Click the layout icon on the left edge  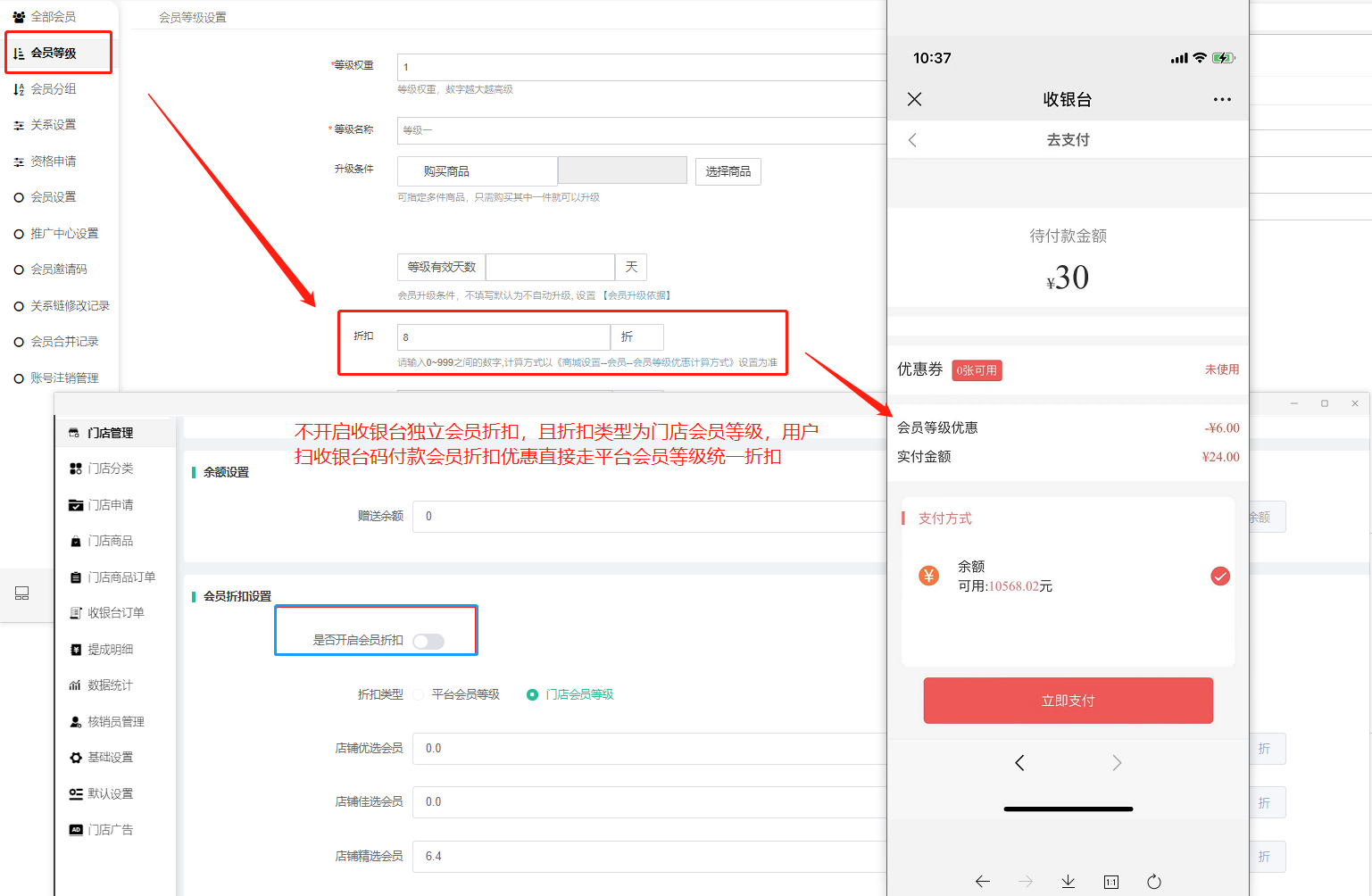point(22,593)
